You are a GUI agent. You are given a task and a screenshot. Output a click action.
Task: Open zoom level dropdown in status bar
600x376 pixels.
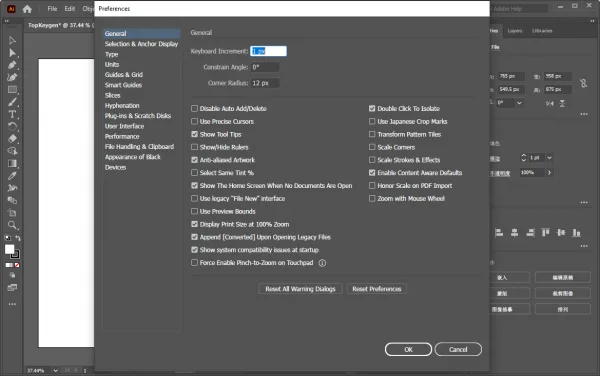click(x=55, y=371)
